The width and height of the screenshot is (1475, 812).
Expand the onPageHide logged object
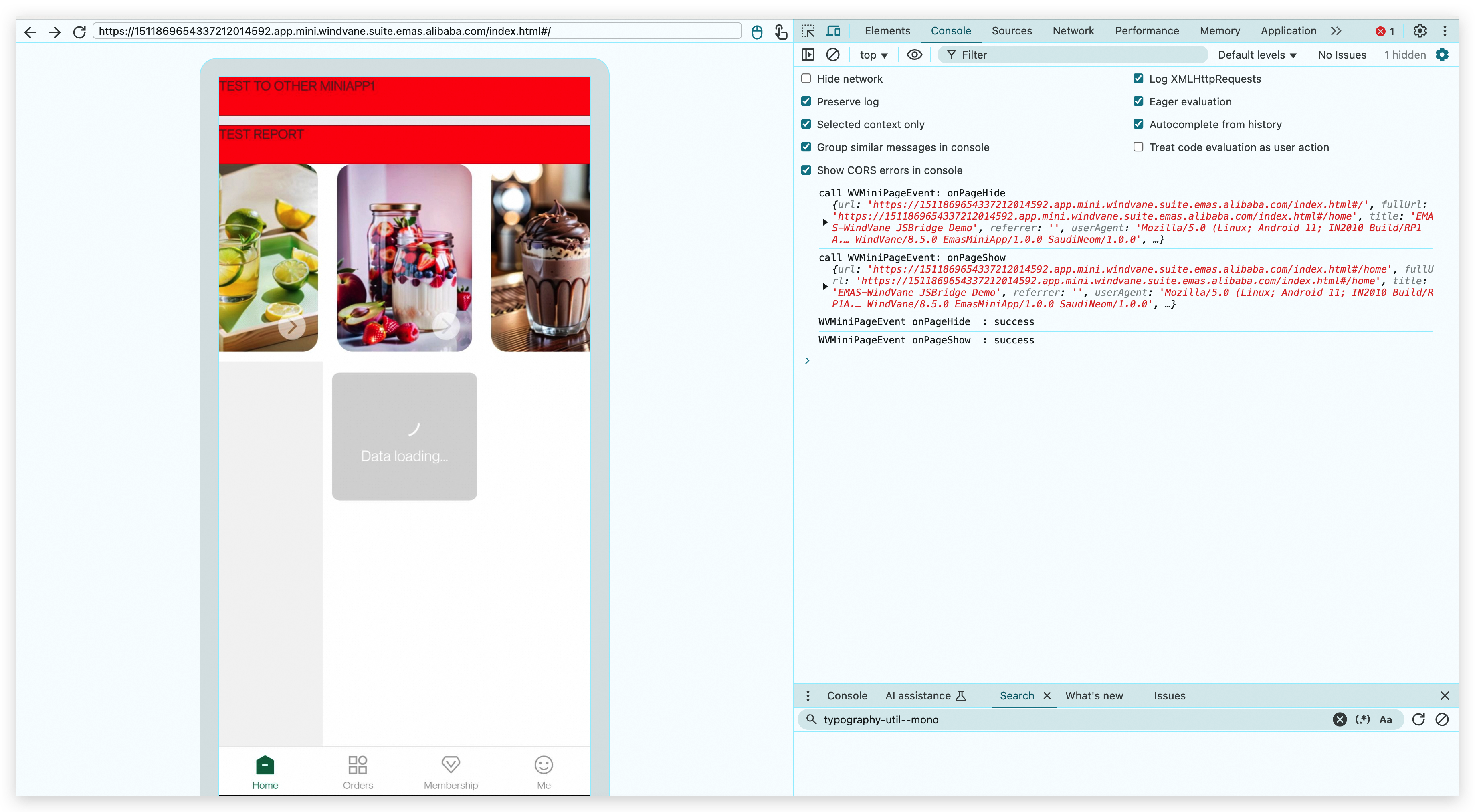click(825, 222)
